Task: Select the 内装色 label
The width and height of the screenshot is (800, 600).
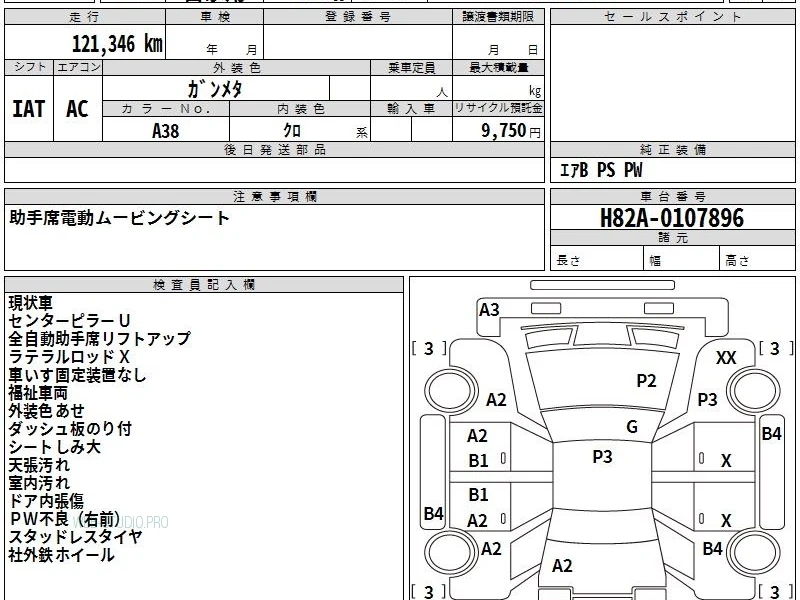Action: (x=300, y=109)
